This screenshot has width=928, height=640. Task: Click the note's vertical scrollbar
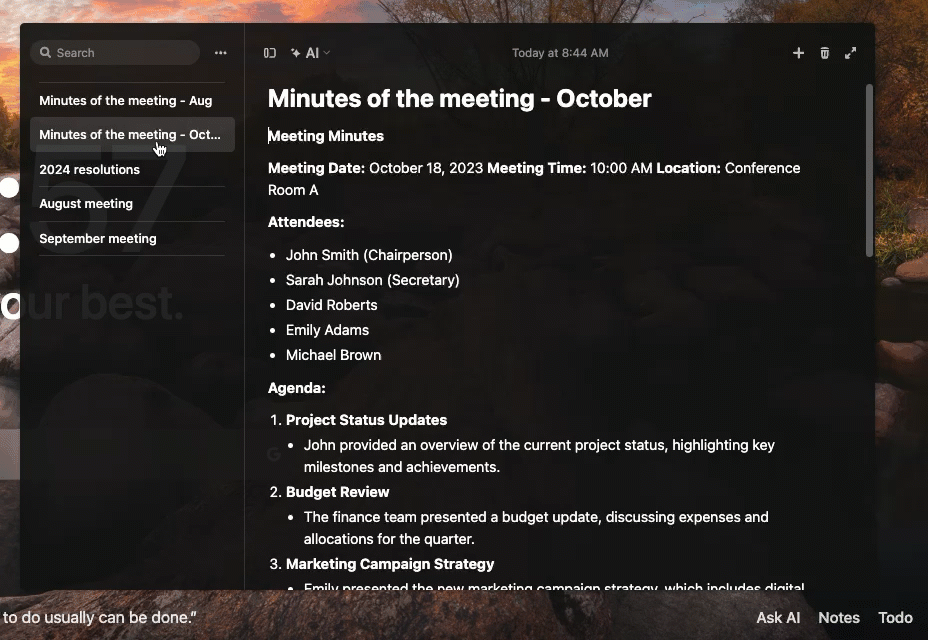869,171
